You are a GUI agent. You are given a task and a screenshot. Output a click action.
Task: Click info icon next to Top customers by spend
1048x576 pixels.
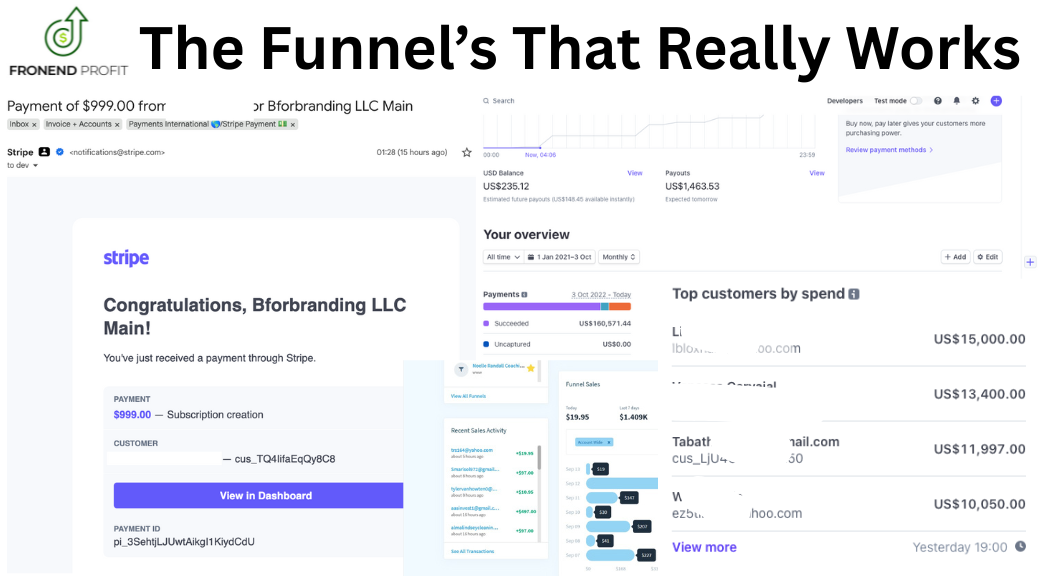(854, 294)
